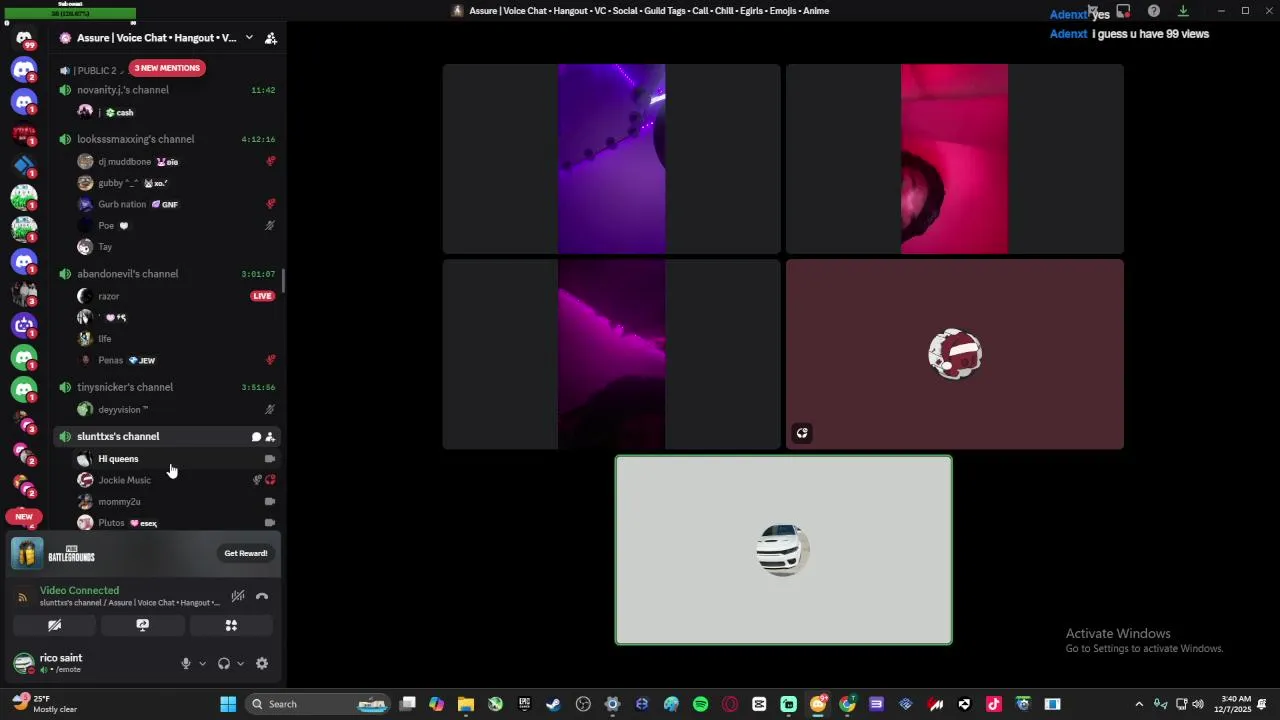The image size is (1280, 720).
Task: Click the share your screen button
Action: click(x=142, y=625)
